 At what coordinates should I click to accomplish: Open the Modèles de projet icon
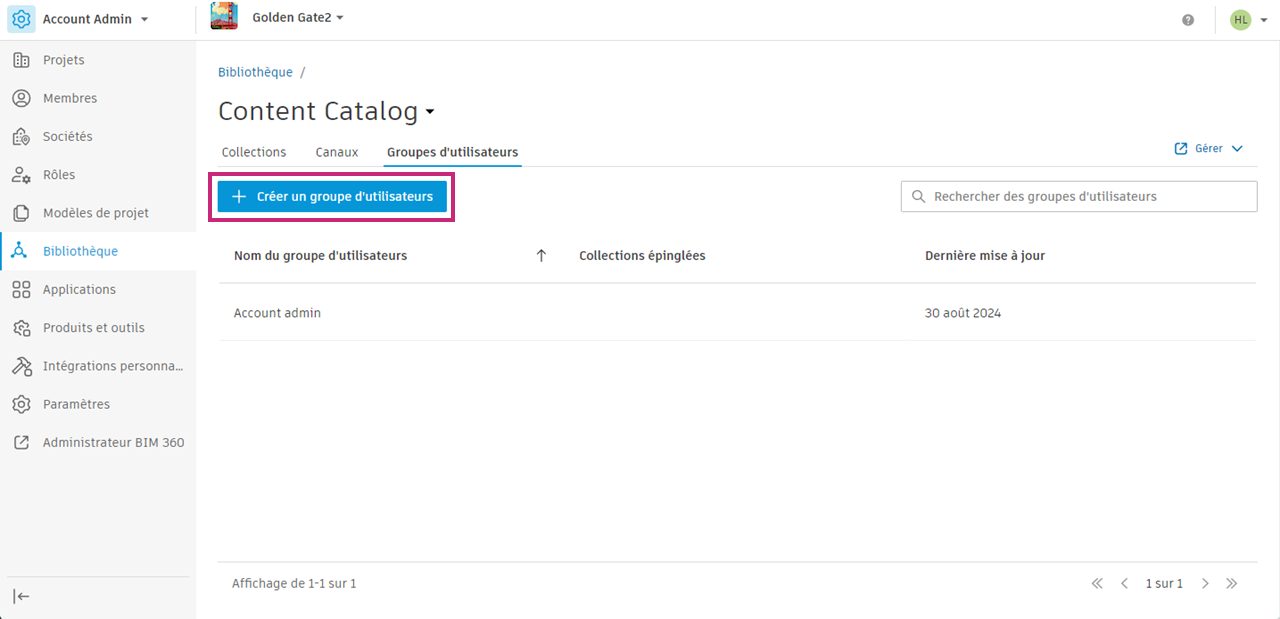[x=21, y=213]
